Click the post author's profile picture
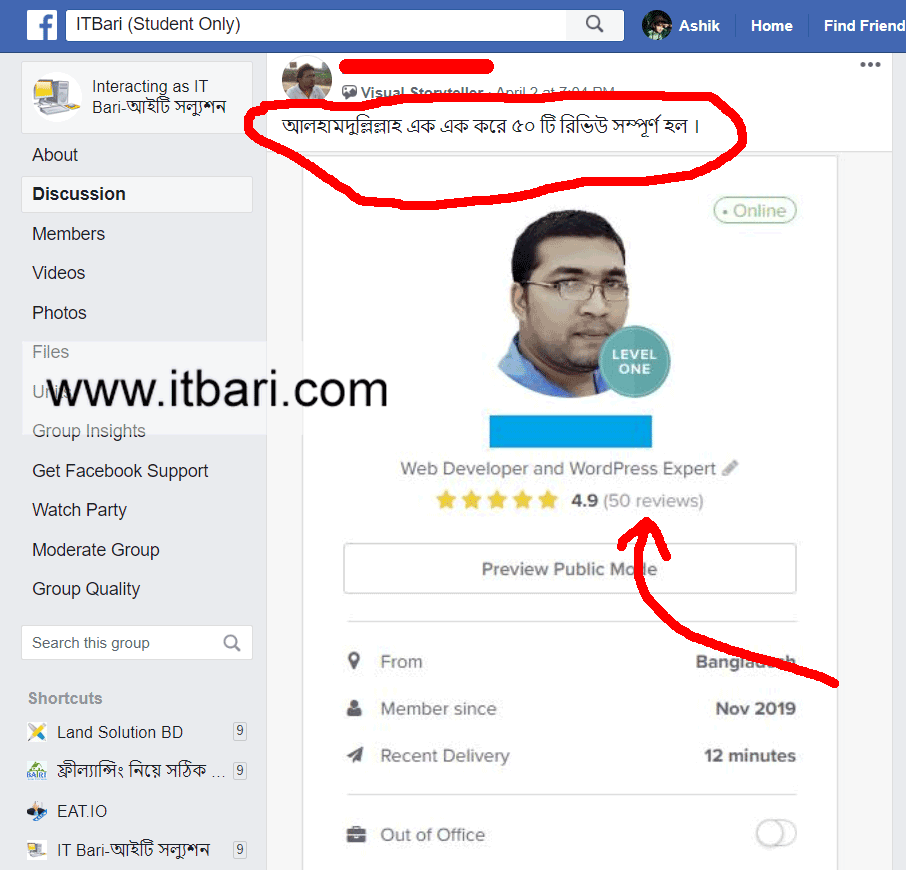Screen dimensions: 906x870 click(307, 80)
